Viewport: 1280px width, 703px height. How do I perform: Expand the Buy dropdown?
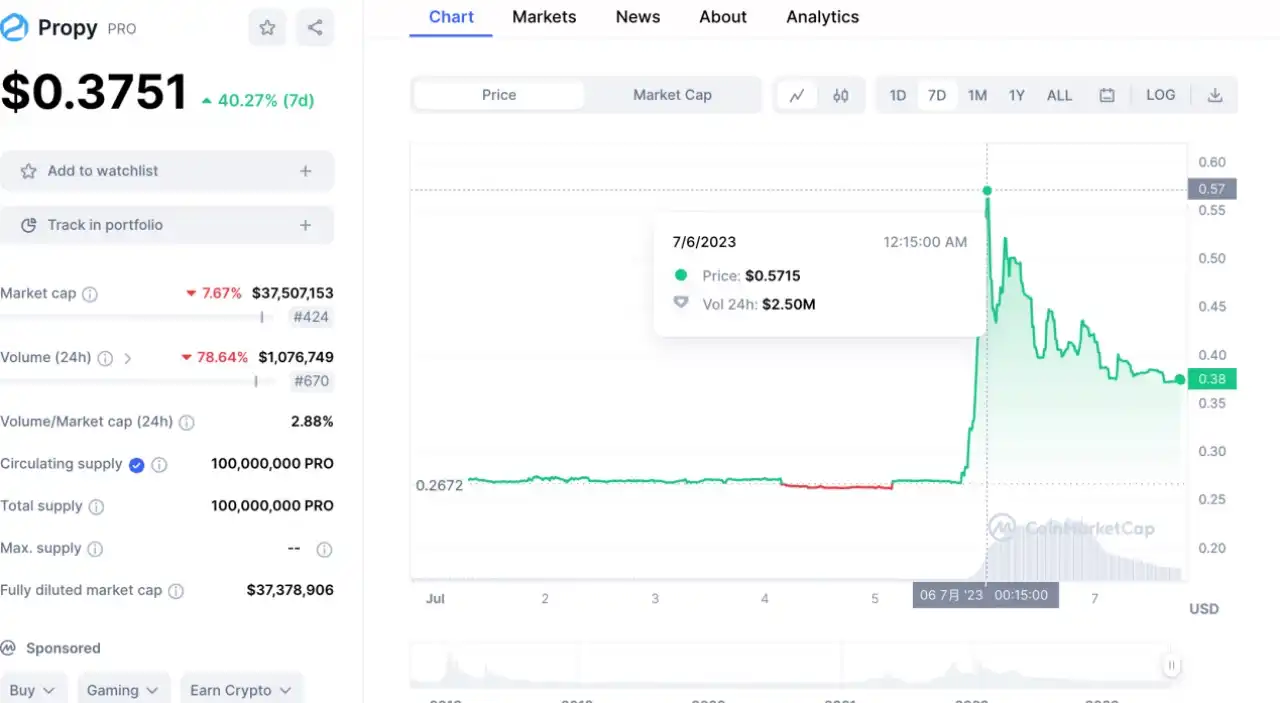[x=34, y=690]
